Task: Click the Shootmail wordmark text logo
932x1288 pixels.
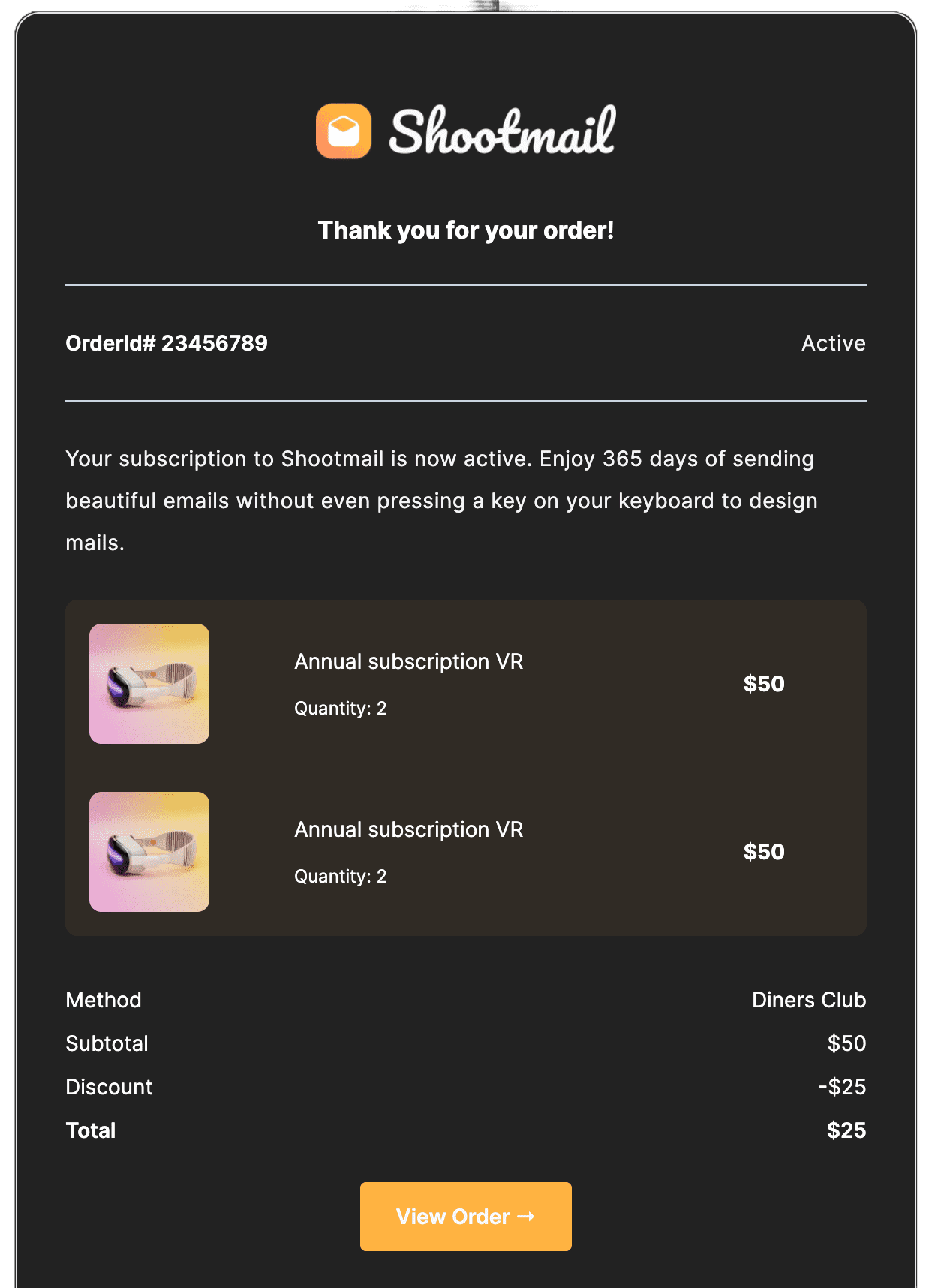Action: 502,131
